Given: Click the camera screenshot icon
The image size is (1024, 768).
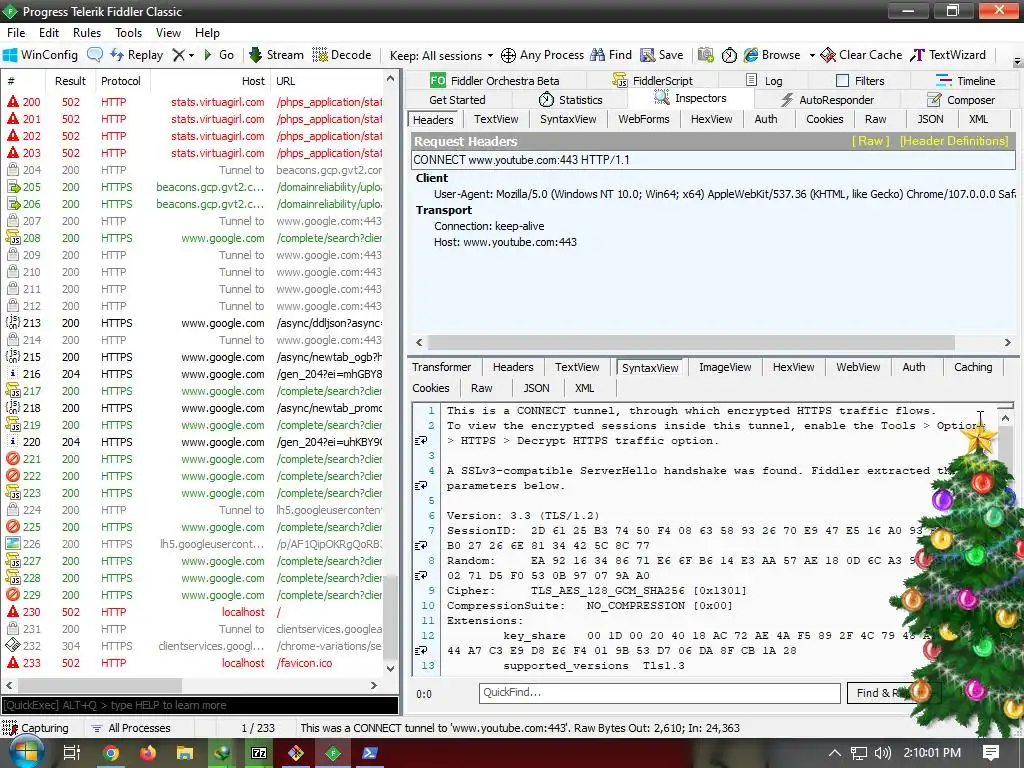Looking at the screenshot, I should coord(705,55).
